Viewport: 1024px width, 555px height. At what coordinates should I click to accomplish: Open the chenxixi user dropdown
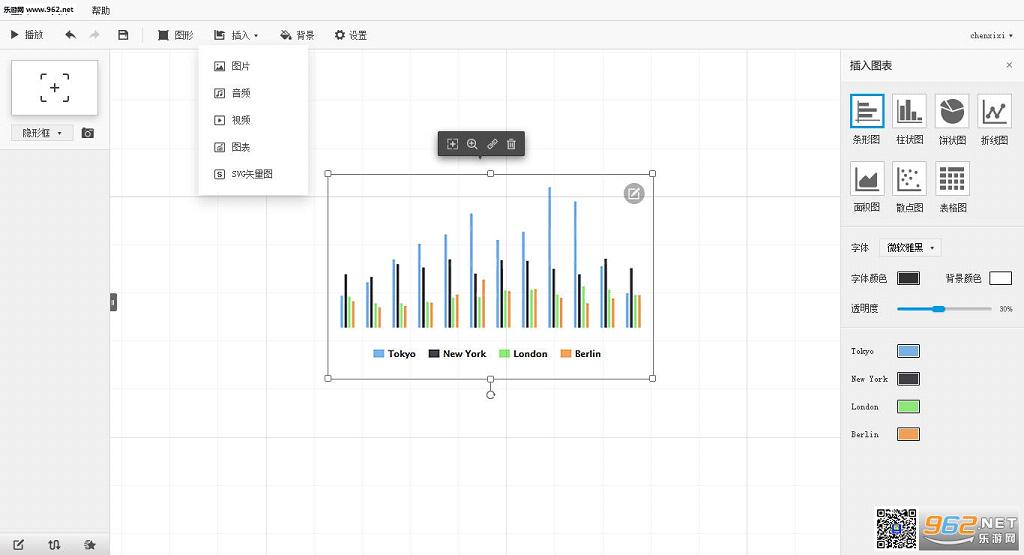pyautogui.click(x=991, y=35)
